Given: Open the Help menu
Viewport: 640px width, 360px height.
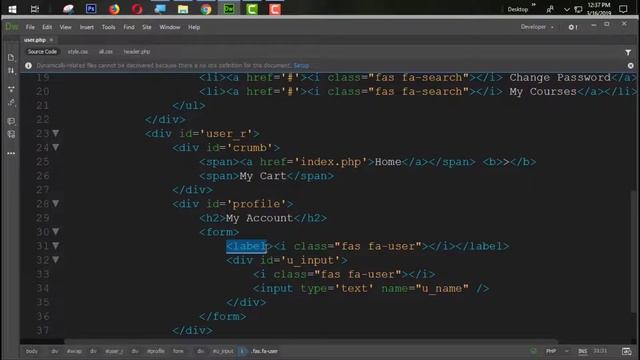Looking at the screenshot, I should (x=194, y=27).
